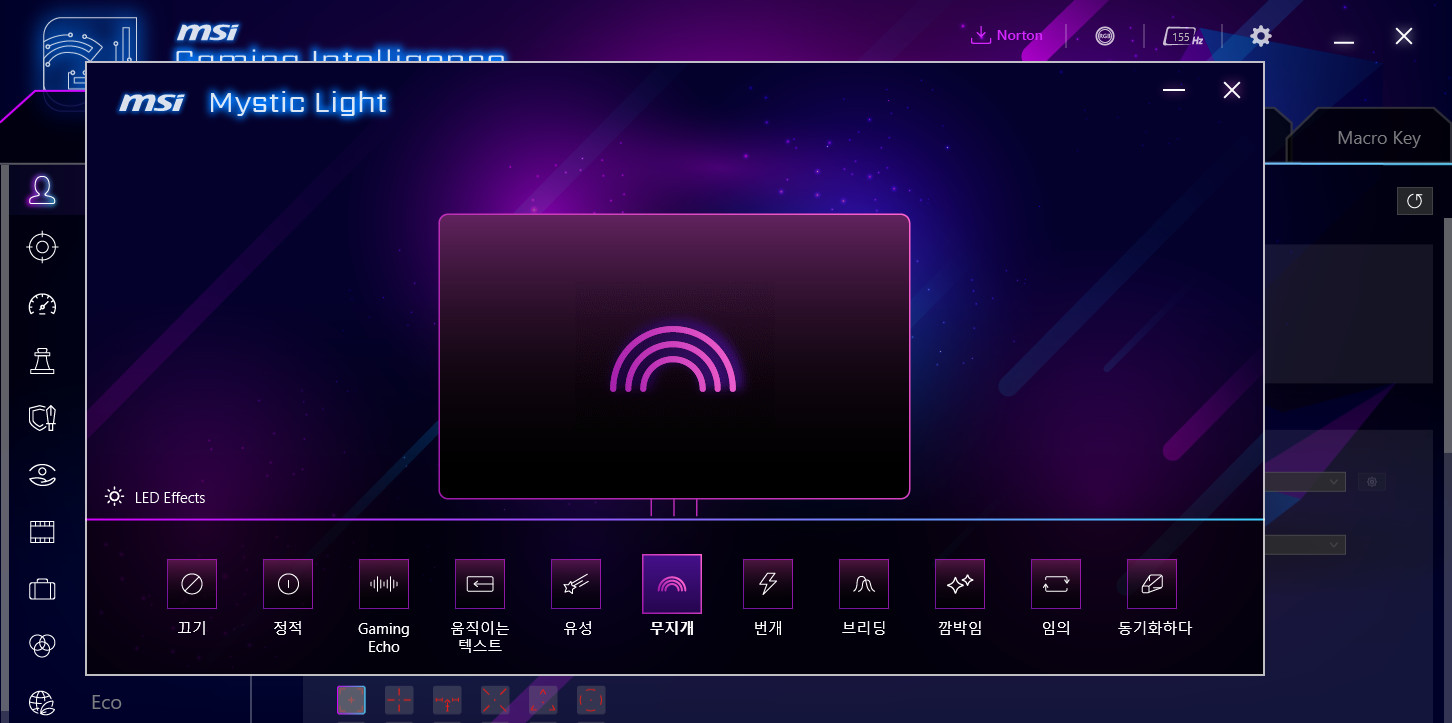
Task: Click the Eco label in sidebar
Action: point(106,703)
